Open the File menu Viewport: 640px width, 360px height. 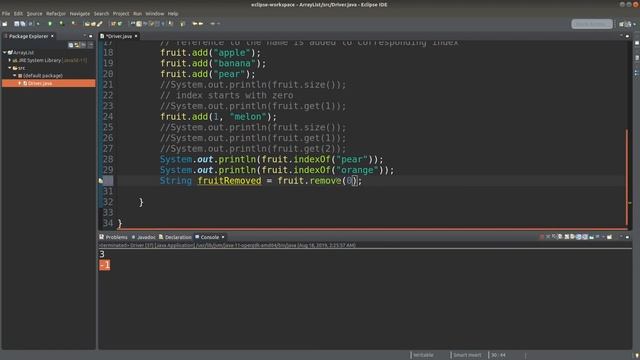coord(6,13)
